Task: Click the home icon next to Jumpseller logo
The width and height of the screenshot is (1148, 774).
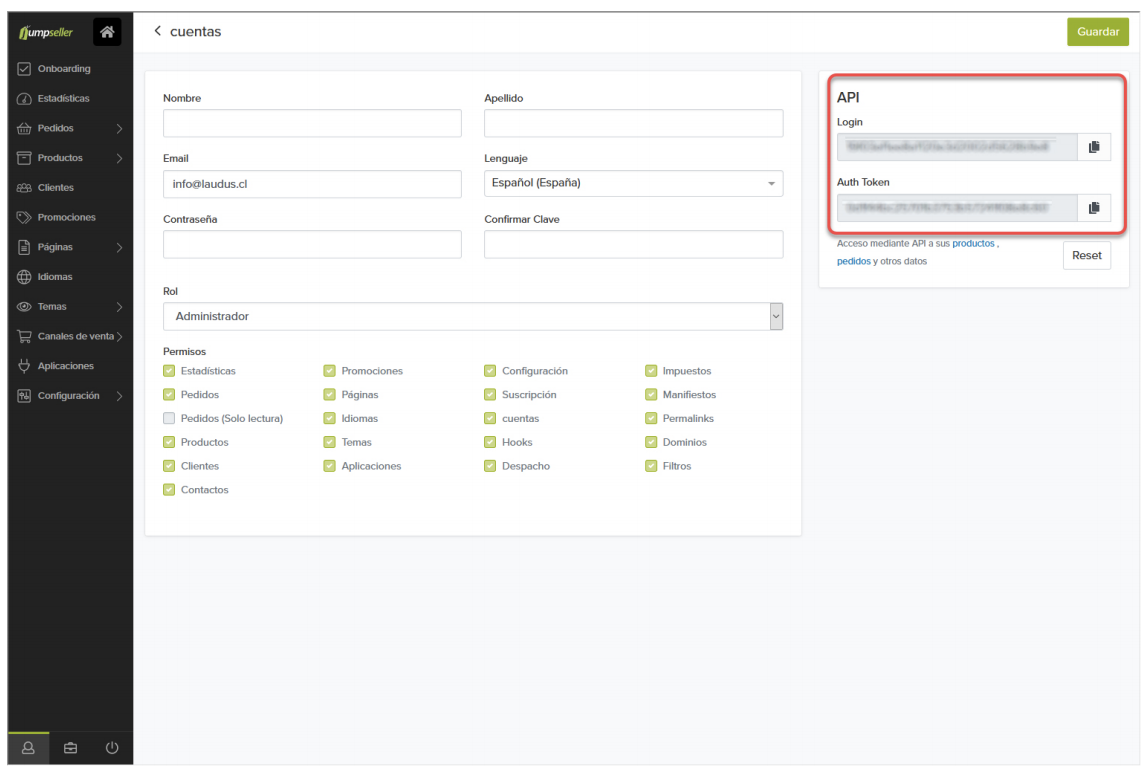Action: coord(107,32)
